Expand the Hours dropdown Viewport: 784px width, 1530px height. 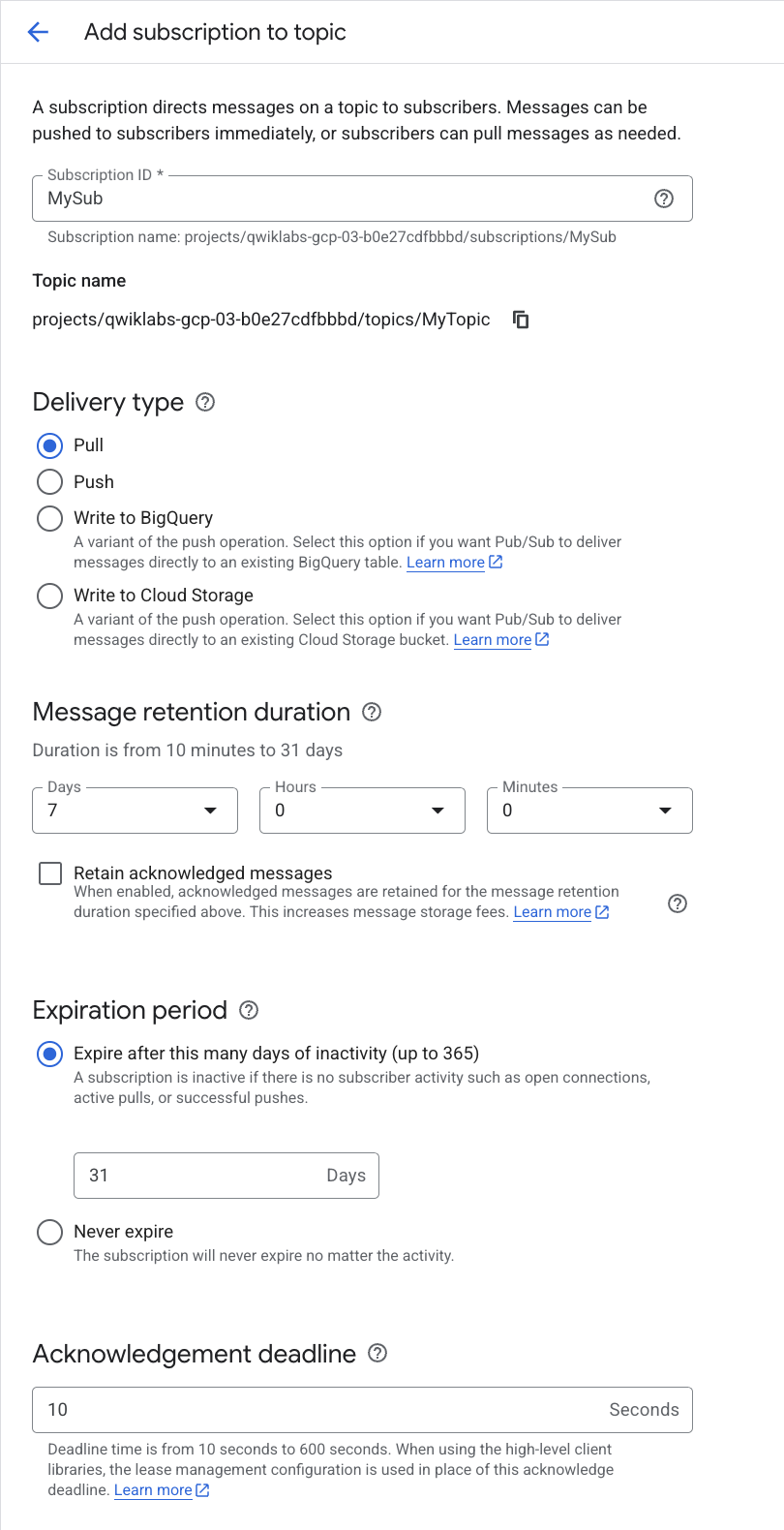pyautogui.click(x=437, y=811)
